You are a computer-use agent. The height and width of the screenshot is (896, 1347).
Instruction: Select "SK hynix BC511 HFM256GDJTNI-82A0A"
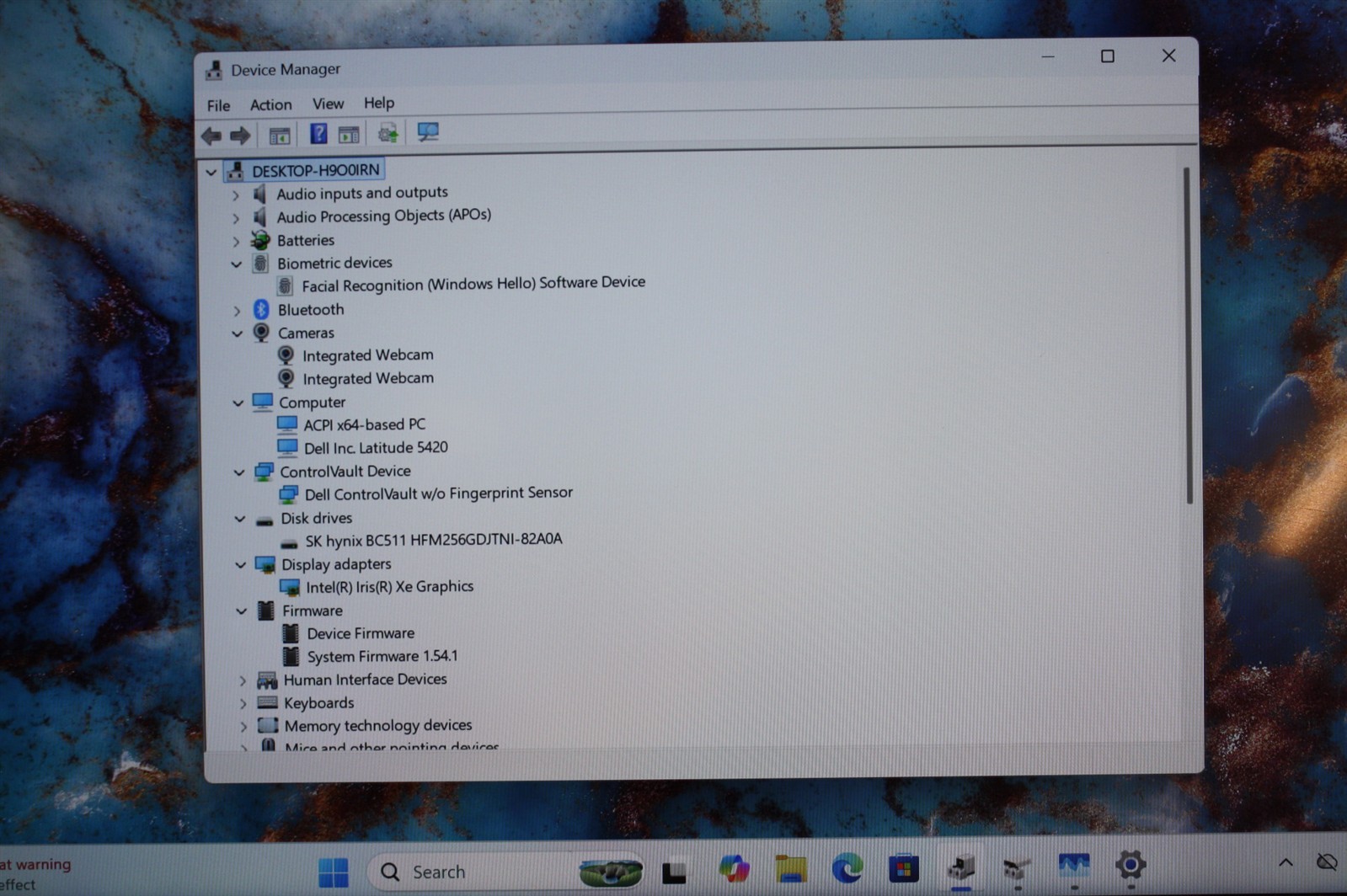point(433,540)
